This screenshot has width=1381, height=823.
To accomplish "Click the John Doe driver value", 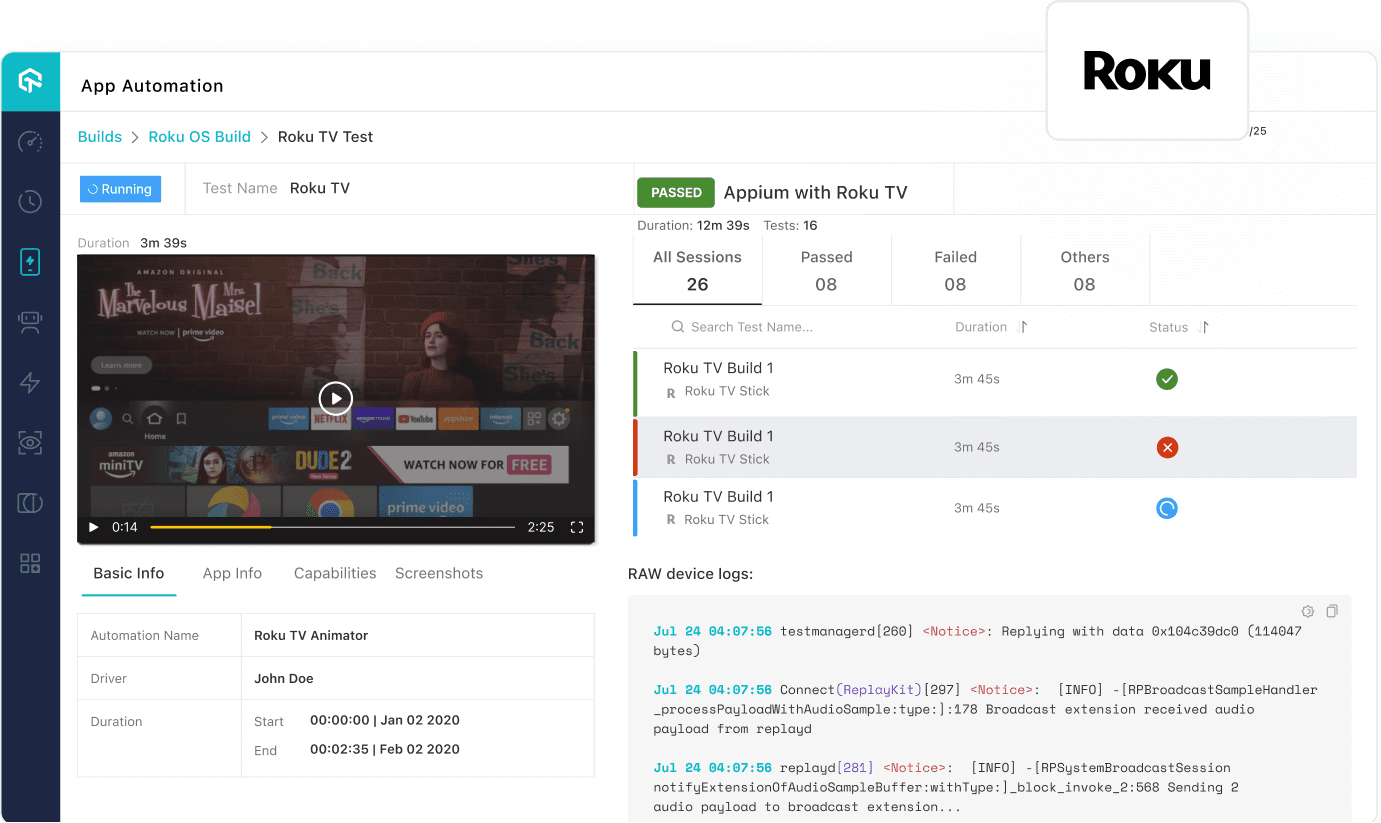I will pyautogui.click(x=284, y=678).
